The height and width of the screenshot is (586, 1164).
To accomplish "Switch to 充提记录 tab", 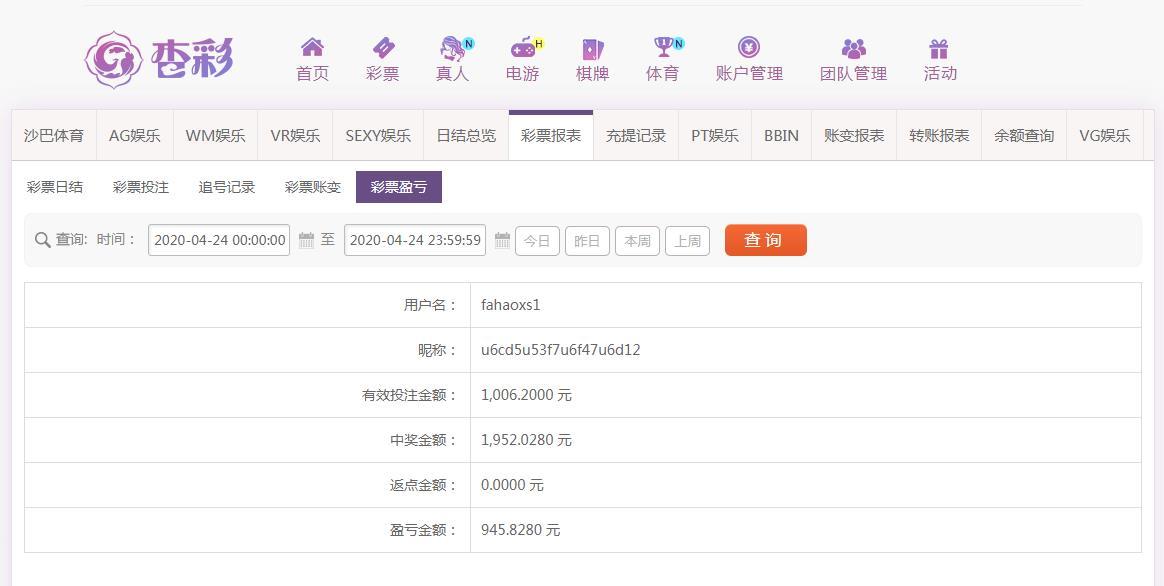I will [636, 136].
